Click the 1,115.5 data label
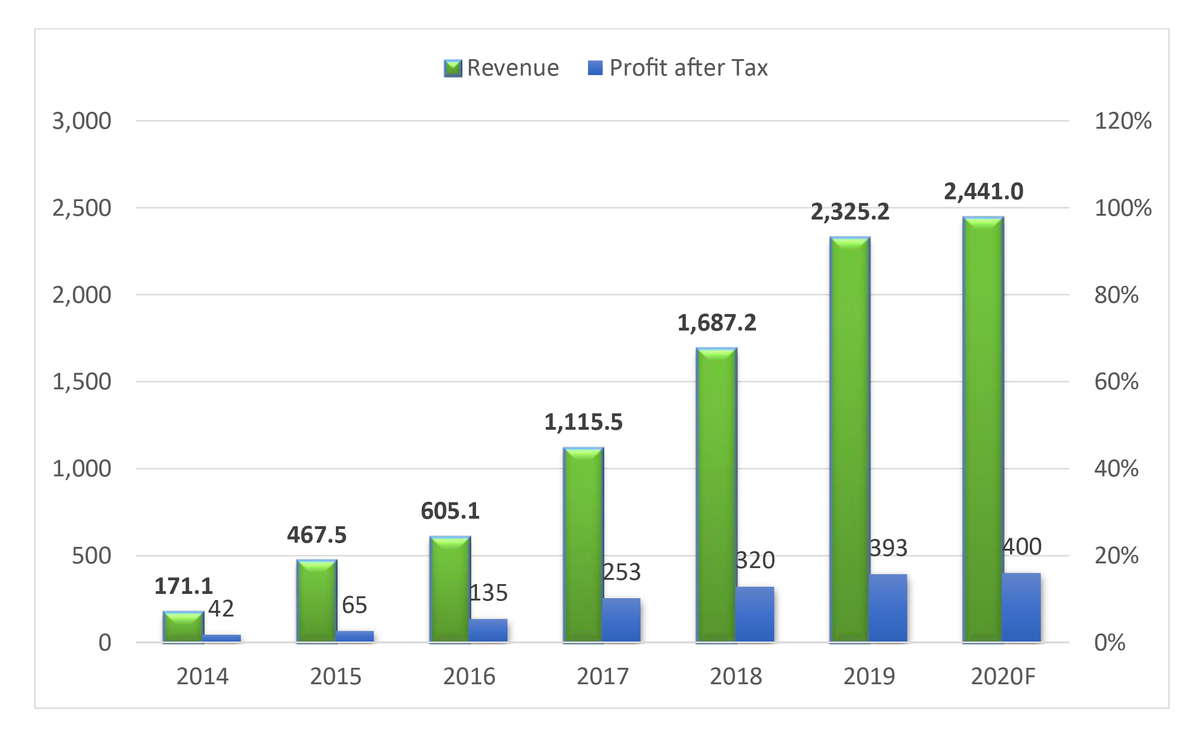Image resolution: width=1200 pixels, height=741 pixels. 584,423
